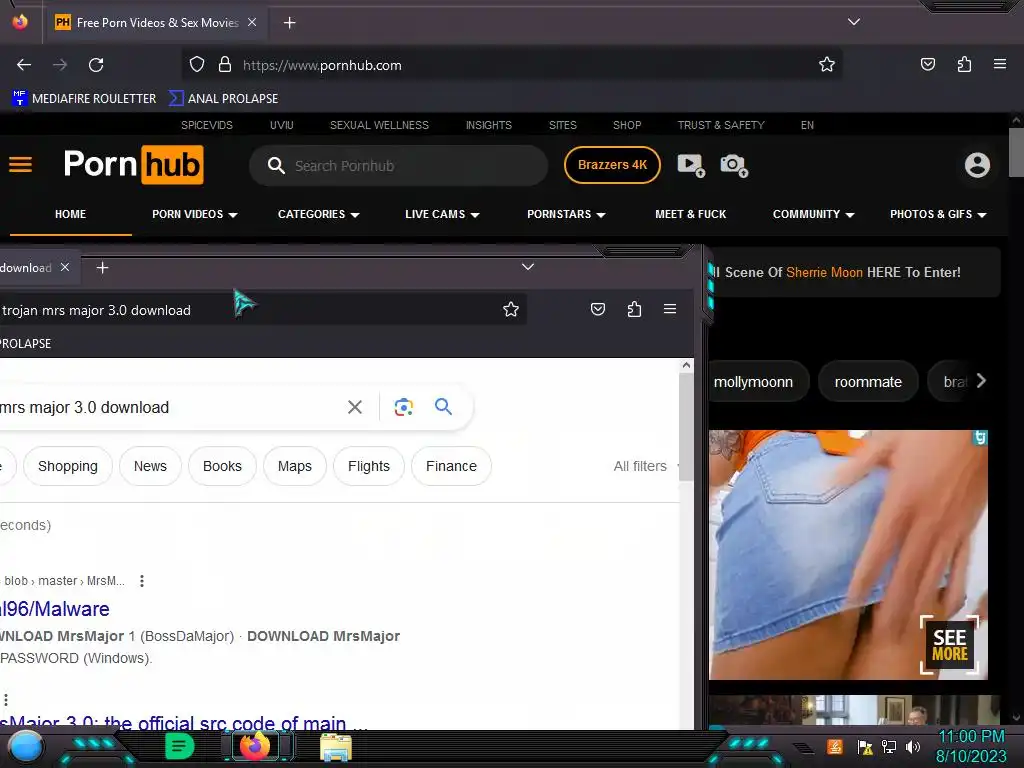Open Extensions icon in front window toolbar
The width and height of the screenshot is (1024, 768).
(x=634, y=309)
